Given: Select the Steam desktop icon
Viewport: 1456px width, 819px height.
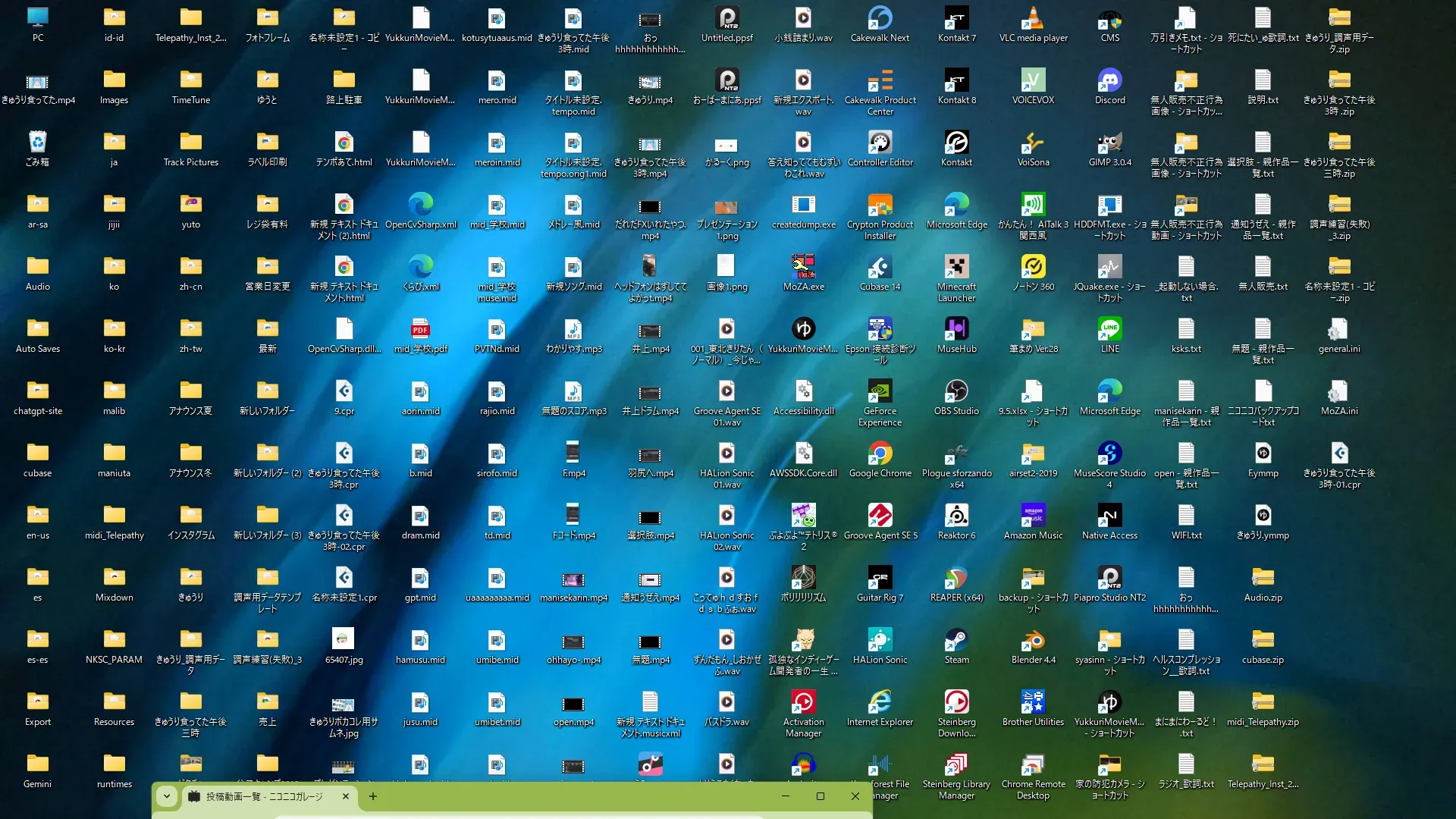Looking at the screenshot, I should click(x=956, y=640).
